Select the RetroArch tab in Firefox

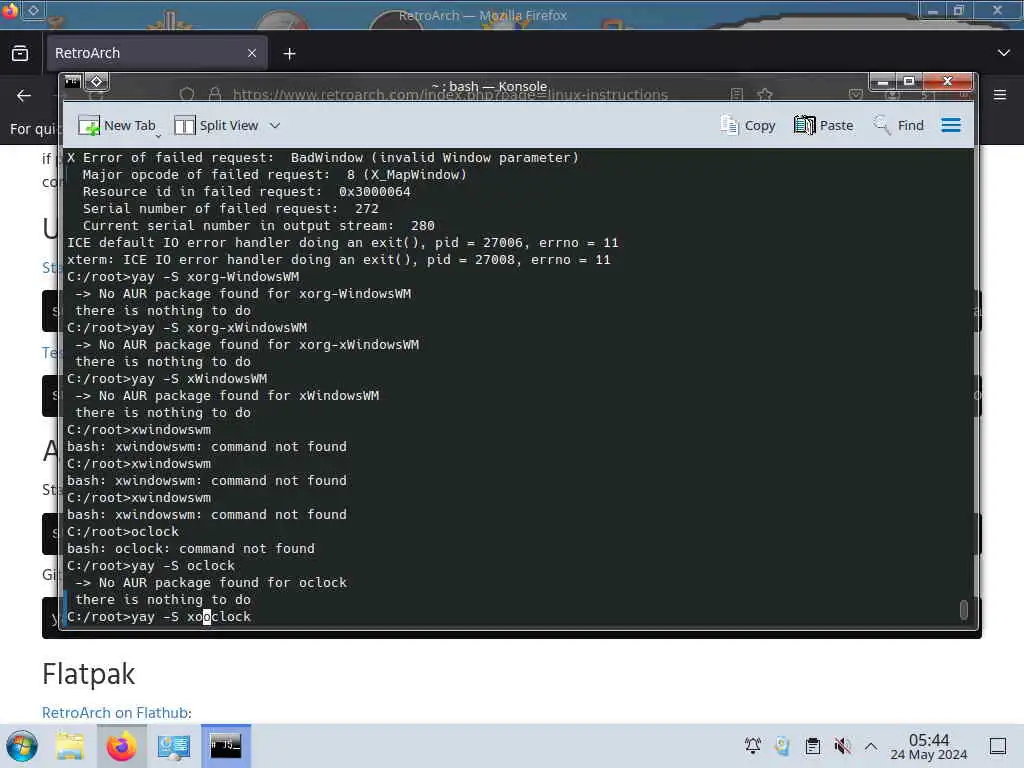coord(157,54)
